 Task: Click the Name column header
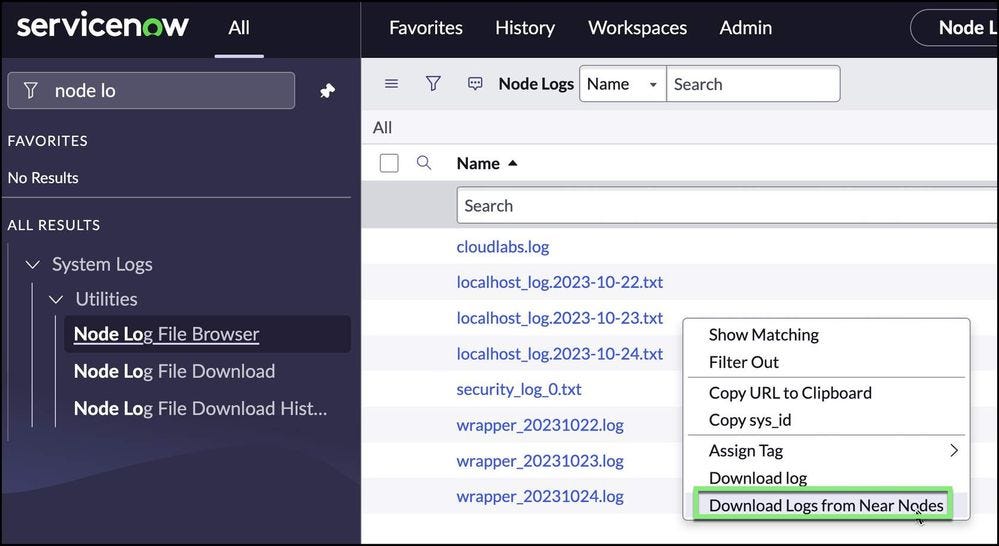pyautogui.click(x=478, y=164)
